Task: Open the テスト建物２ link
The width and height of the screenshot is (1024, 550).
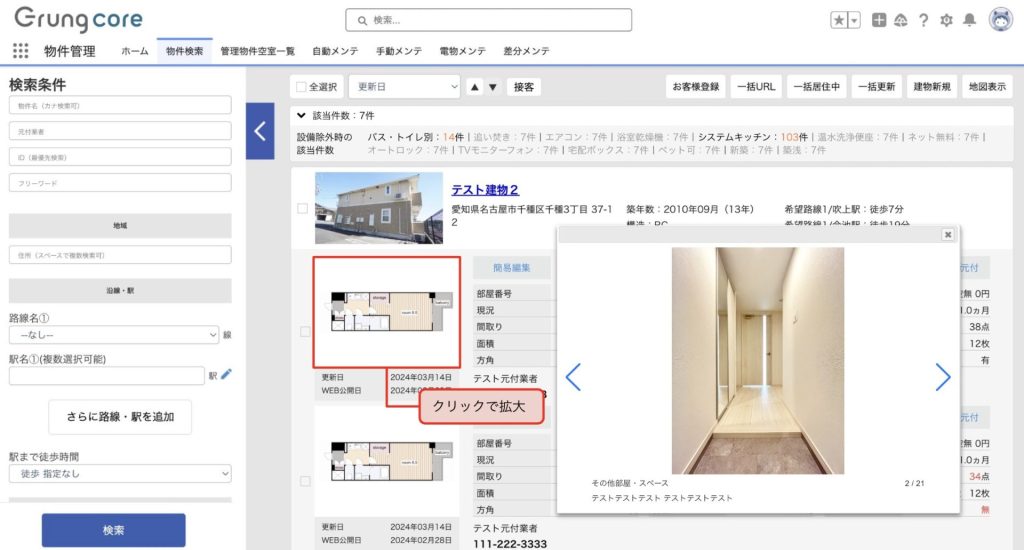Action: pyautogui.click(x=484, y=190)
